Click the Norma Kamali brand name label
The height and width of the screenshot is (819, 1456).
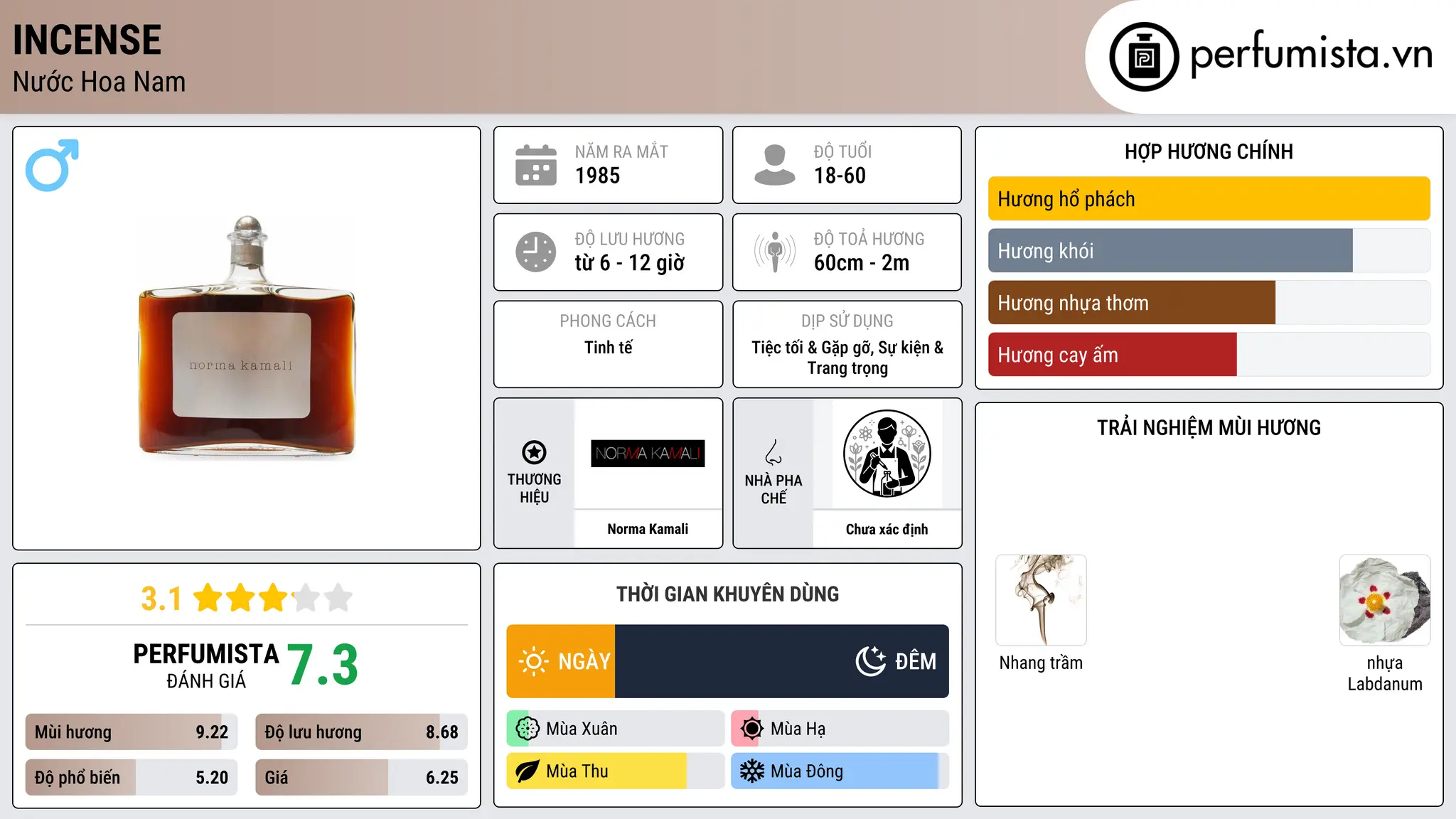coord(648,529)
